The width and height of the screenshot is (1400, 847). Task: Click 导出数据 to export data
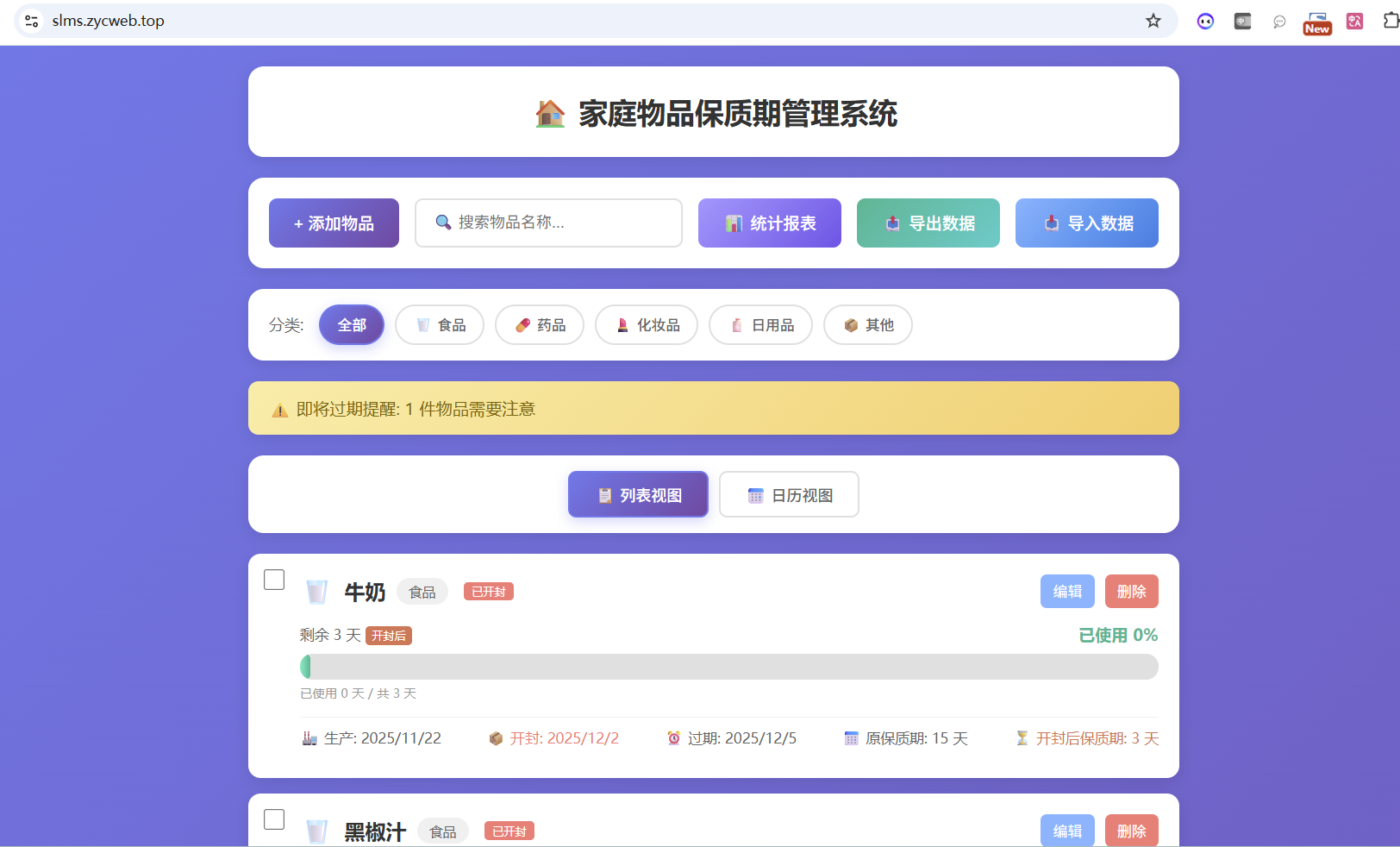coord(928,223)
